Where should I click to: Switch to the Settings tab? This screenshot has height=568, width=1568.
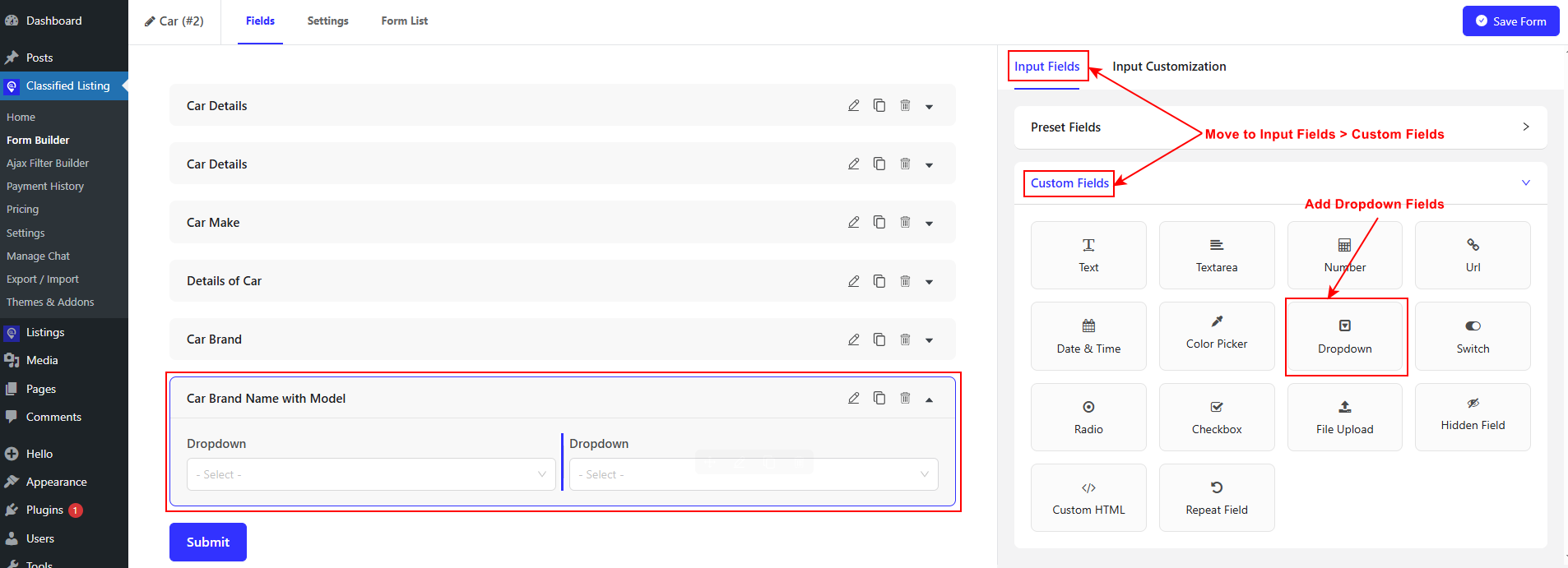[x=327, y=21]
